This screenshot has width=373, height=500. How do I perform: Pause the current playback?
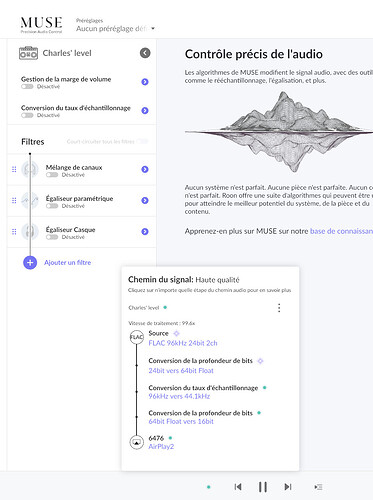263,487
